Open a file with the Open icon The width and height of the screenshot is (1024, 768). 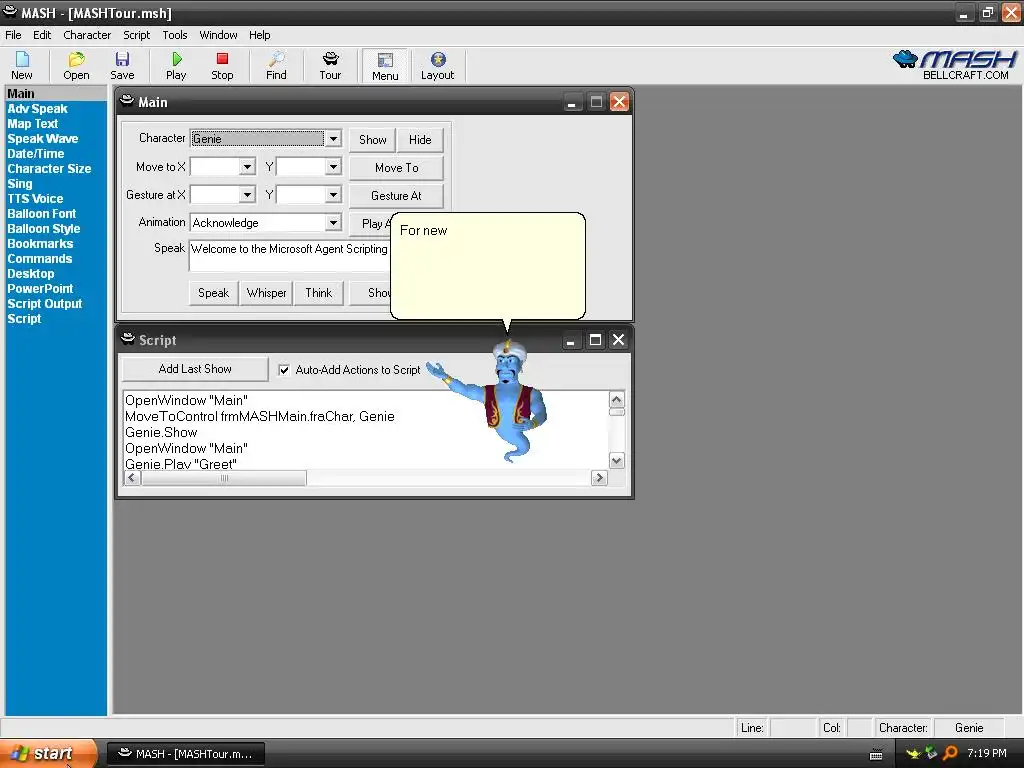click(76, 65)
